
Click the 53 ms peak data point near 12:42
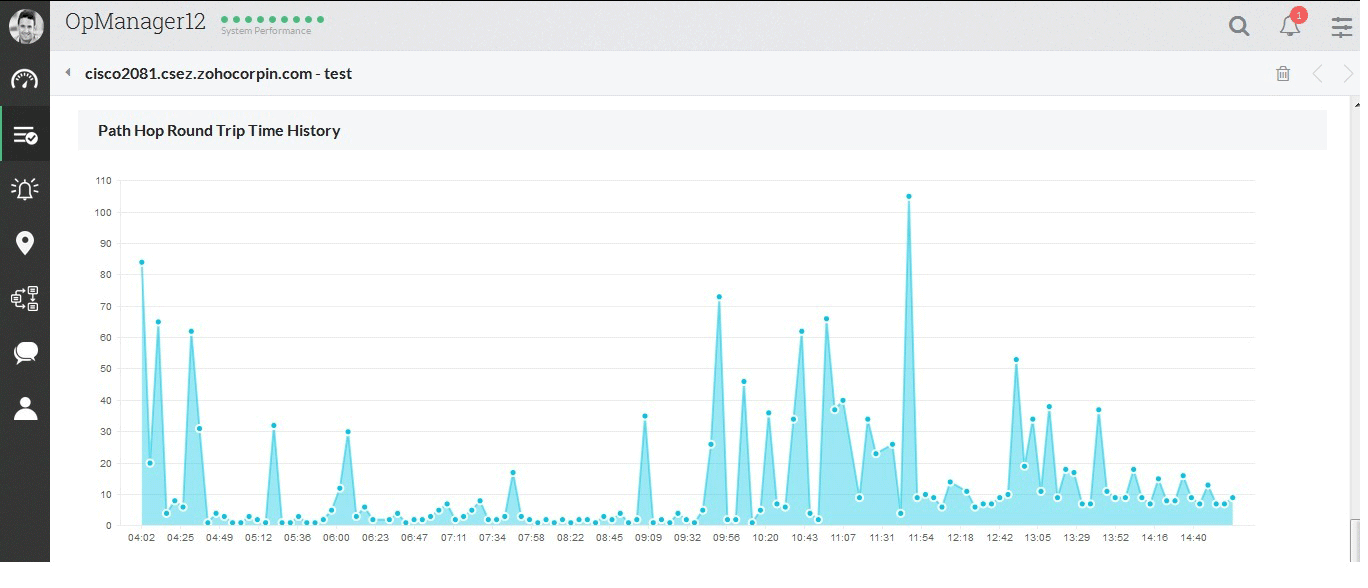(1016, 359)
